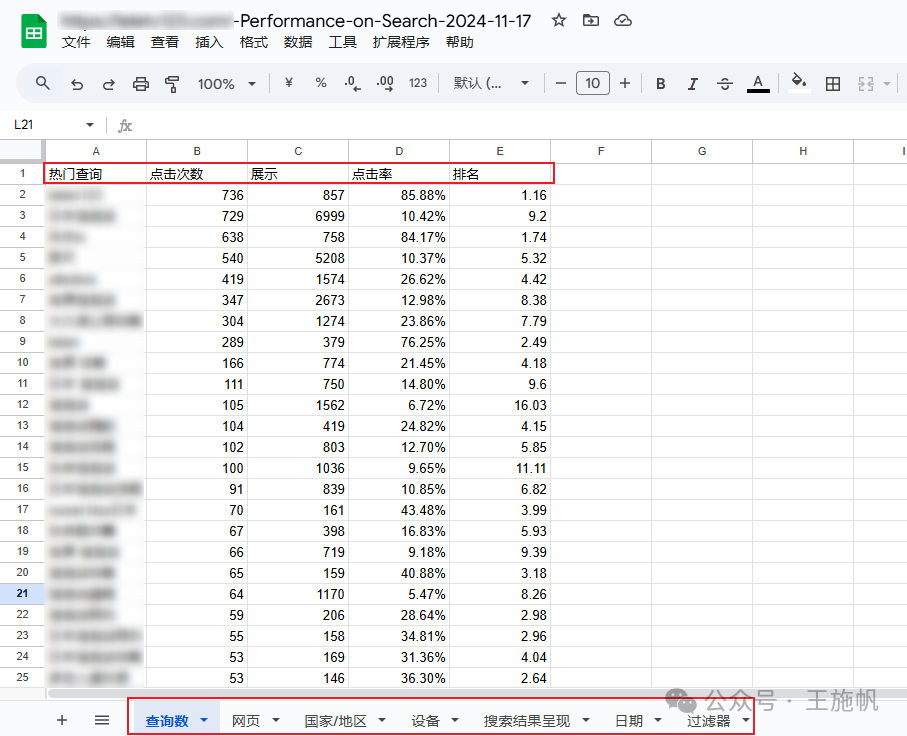Open the 数据 menu

(298, 42)
